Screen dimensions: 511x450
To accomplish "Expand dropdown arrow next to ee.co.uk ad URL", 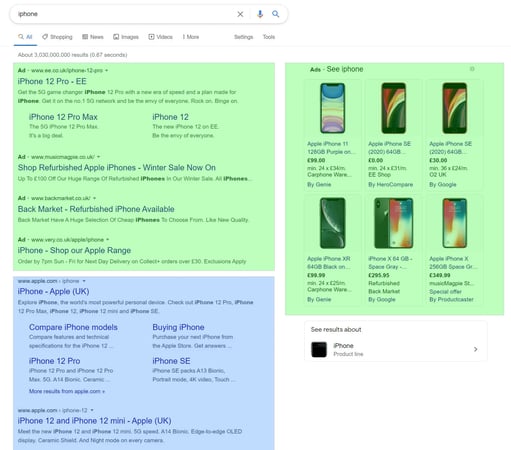I will coord(107,71).
